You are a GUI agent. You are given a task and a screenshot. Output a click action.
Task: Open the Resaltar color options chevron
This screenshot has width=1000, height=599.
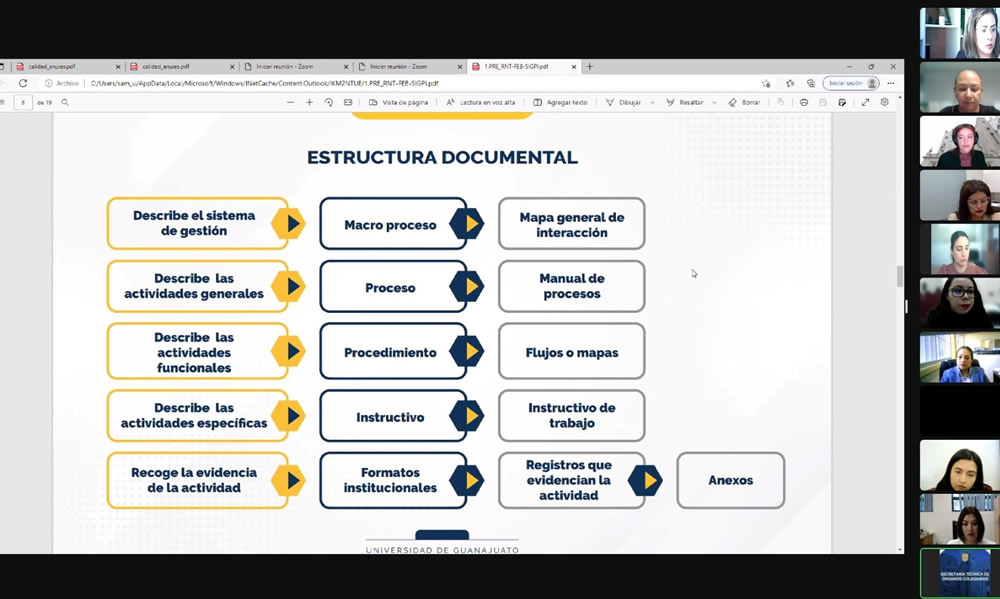tap(714, 102)
